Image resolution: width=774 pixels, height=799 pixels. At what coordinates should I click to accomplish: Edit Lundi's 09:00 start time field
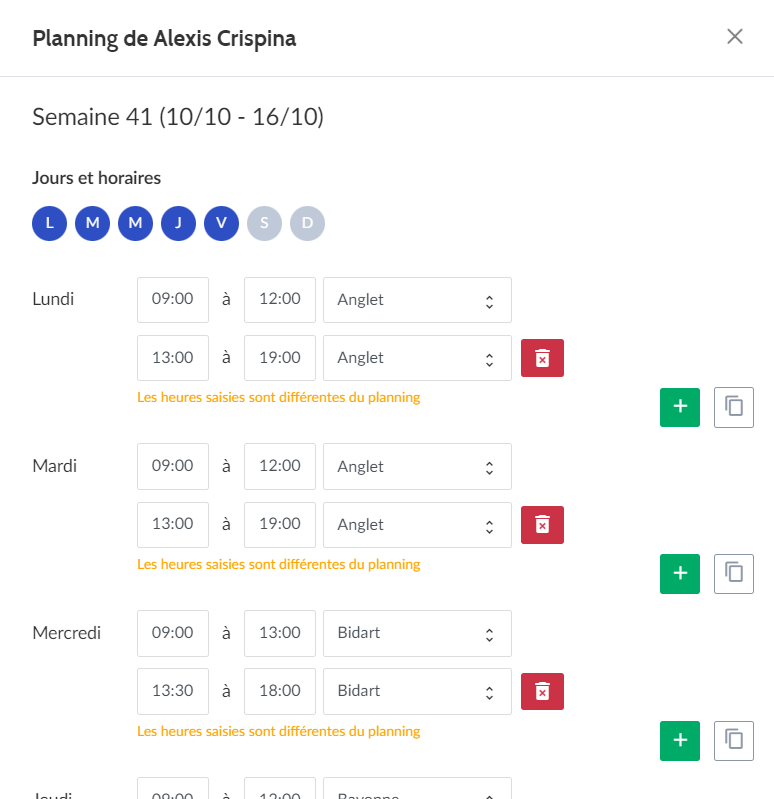[x=173, y=300]
